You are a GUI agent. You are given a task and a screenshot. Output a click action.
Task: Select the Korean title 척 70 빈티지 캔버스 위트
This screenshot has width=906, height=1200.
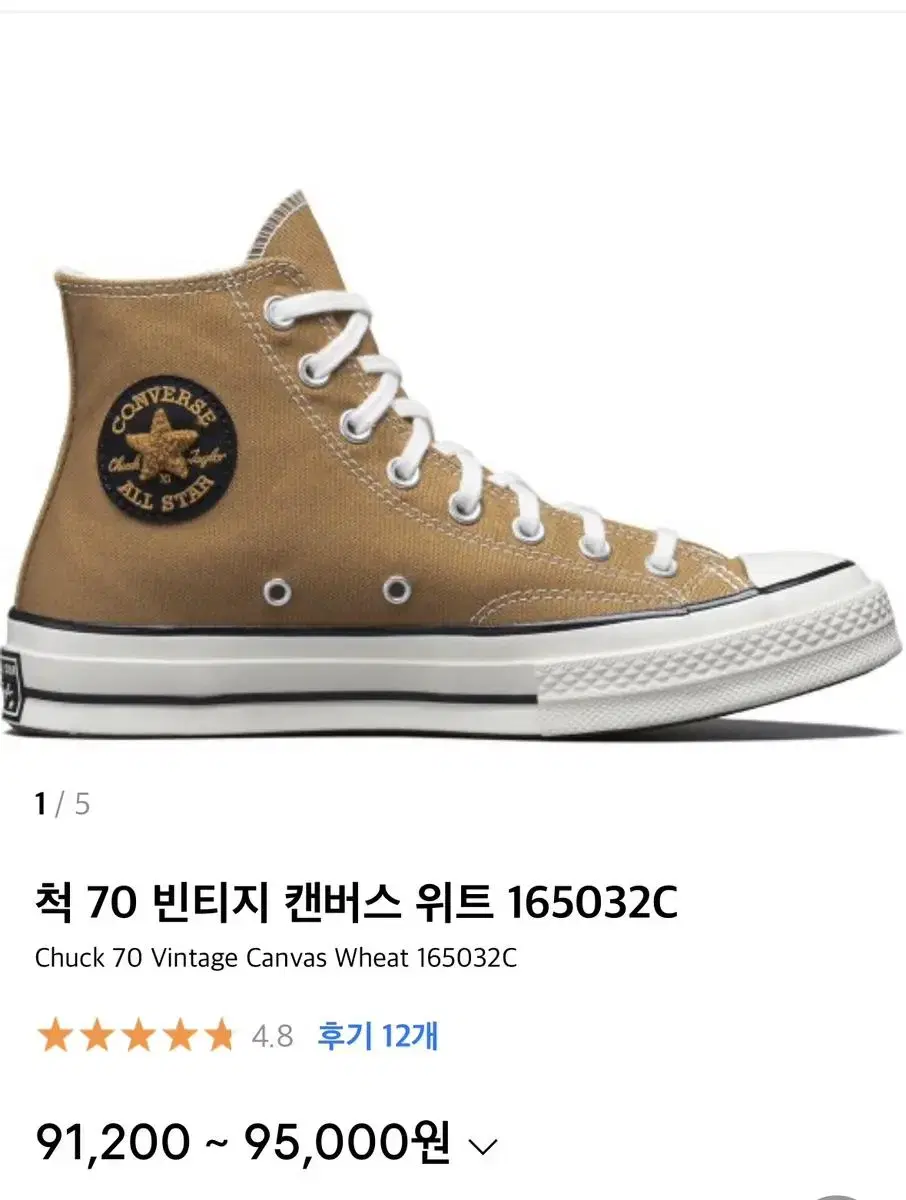click(x=267, y=904)
